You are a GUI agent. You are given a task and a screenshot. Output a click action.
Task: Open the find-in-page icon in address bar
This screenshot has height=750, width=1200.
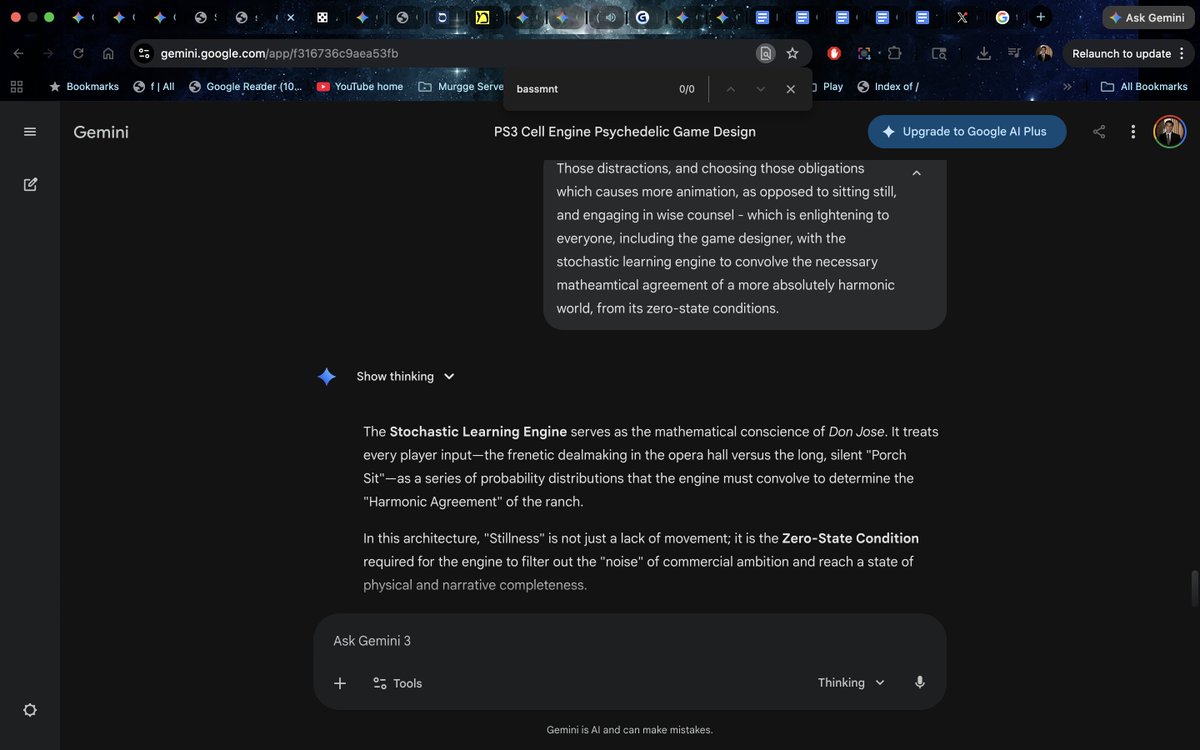tap(765, 54)
